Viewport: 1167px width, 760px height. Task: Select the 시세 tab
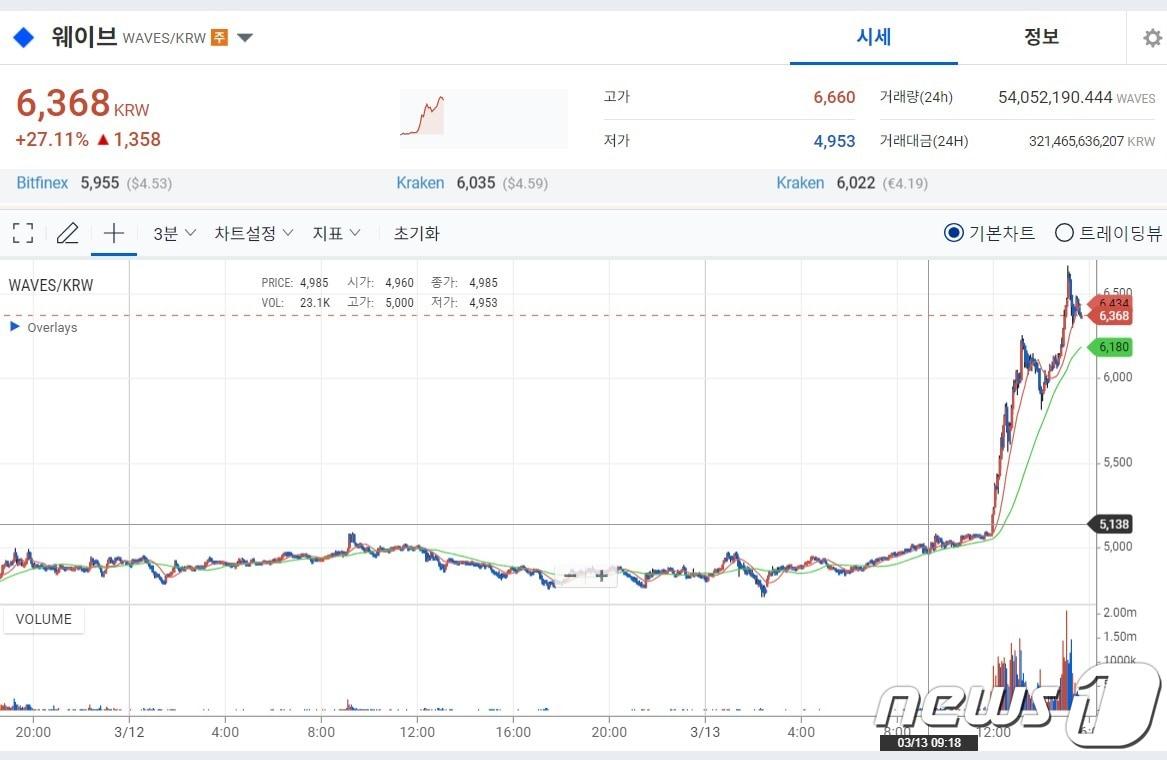pos(872,36)
